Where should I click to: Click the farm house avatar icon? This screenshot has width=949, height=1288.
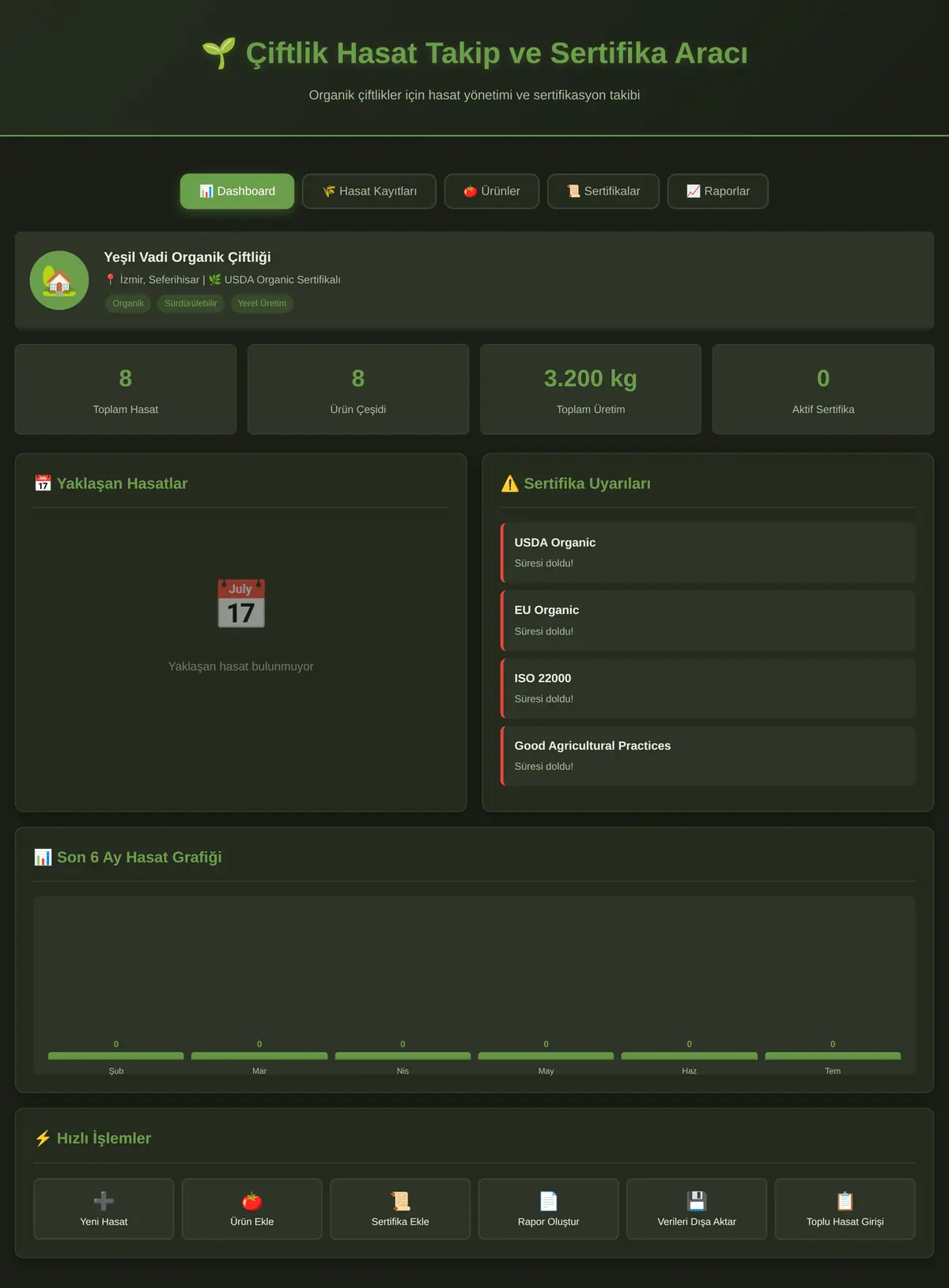coord(59,280)
